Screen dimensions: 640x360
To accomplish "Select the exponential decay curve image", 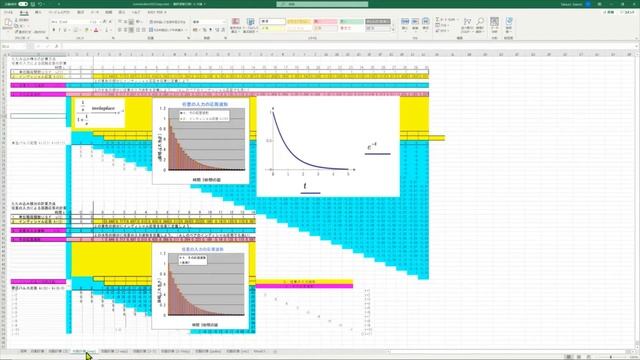I will [328, 147].
